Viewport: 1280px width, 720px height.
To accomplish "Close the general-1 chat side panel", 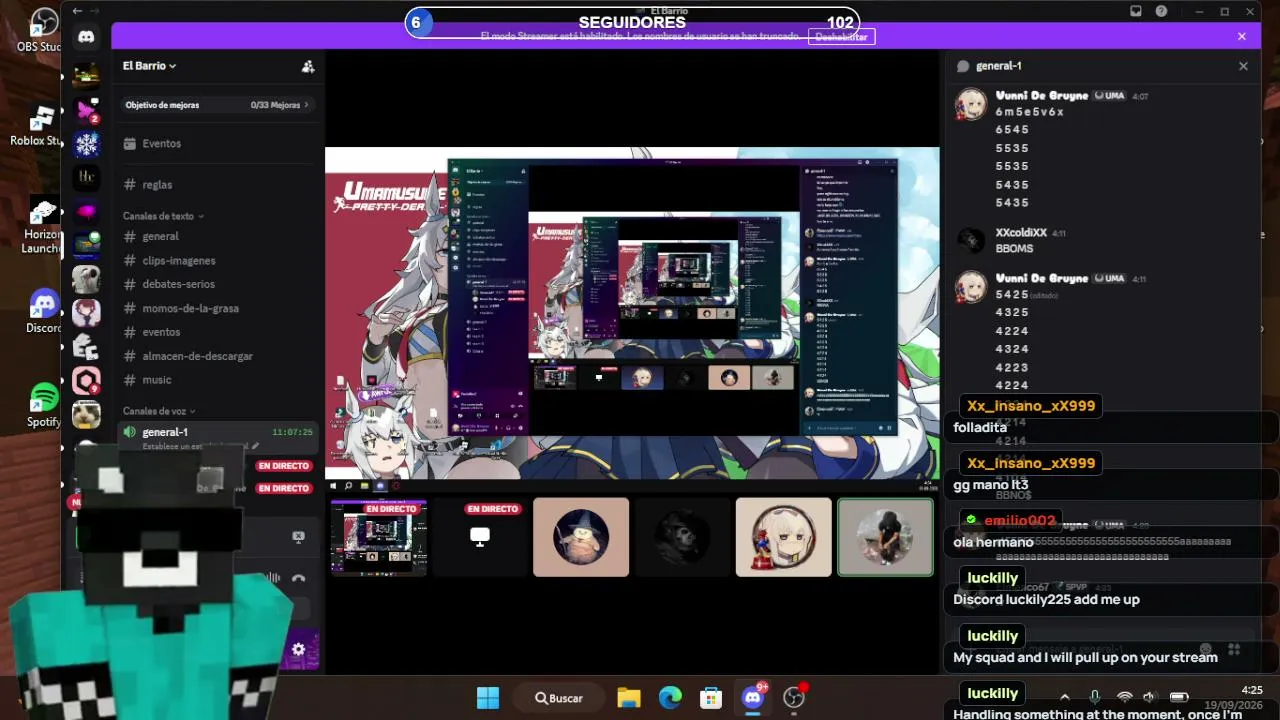I will point(1243,66).
